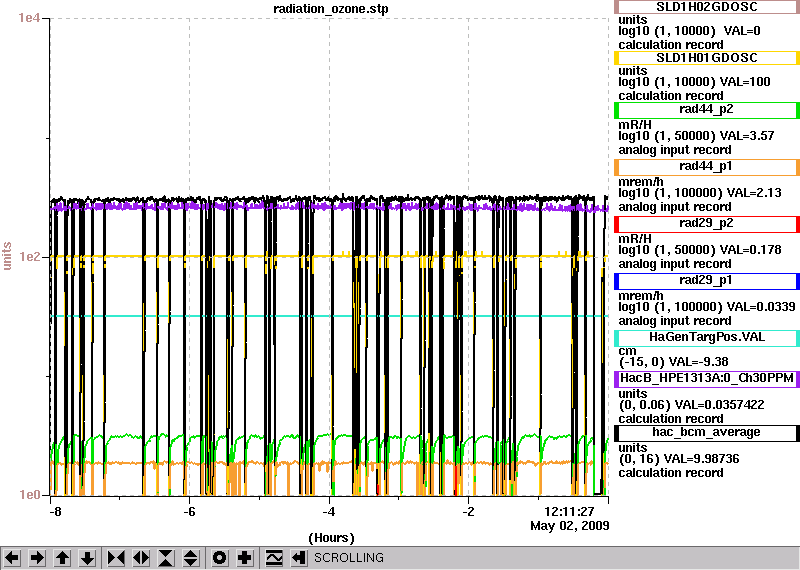Select the yellow SLD1H01GDOSC legend label
800x570 pixels.
tap(707, 58)
